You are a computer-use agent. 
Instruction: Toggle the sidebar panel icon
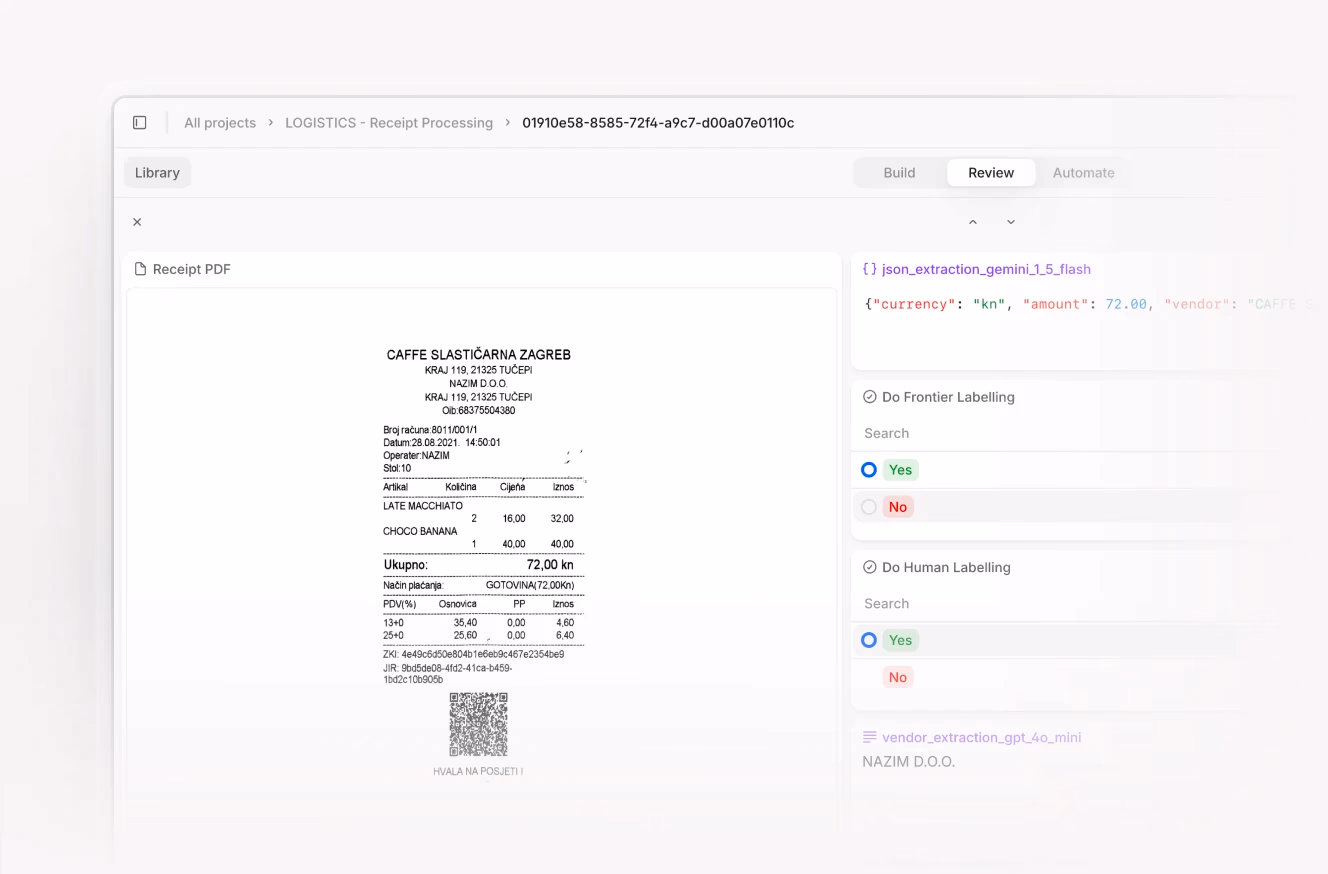[140, 123]
